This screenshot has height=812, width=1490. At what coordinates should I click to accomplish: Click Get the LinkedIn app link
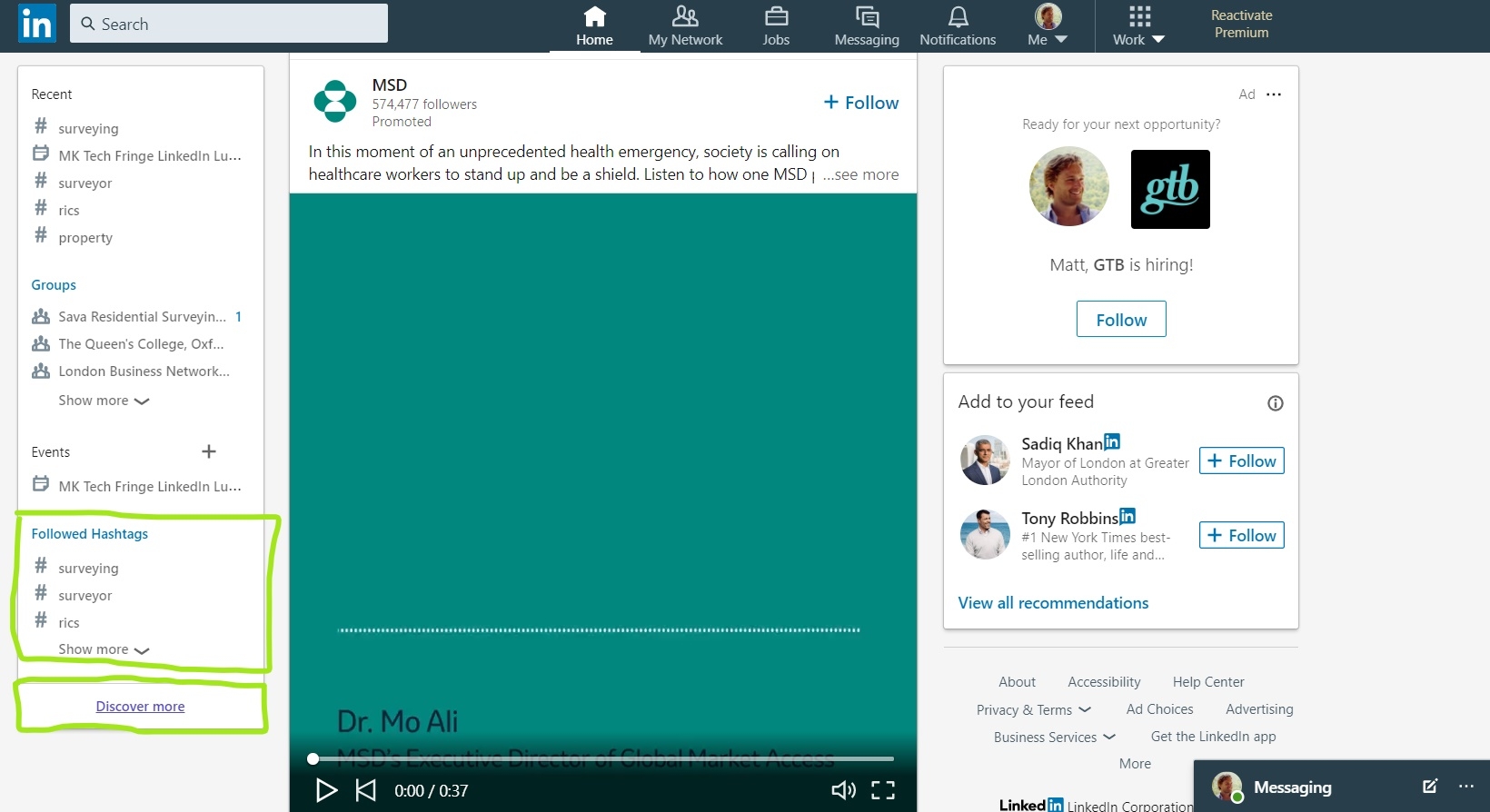pyautogui.click(x=1213, y=737)
